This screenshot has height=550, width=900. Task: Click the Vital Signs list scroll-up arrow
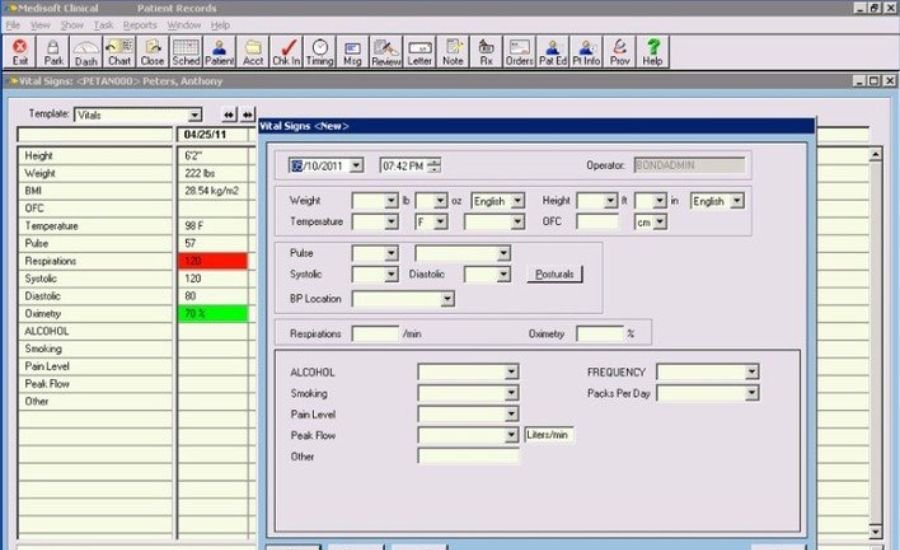tap(875, 154)
